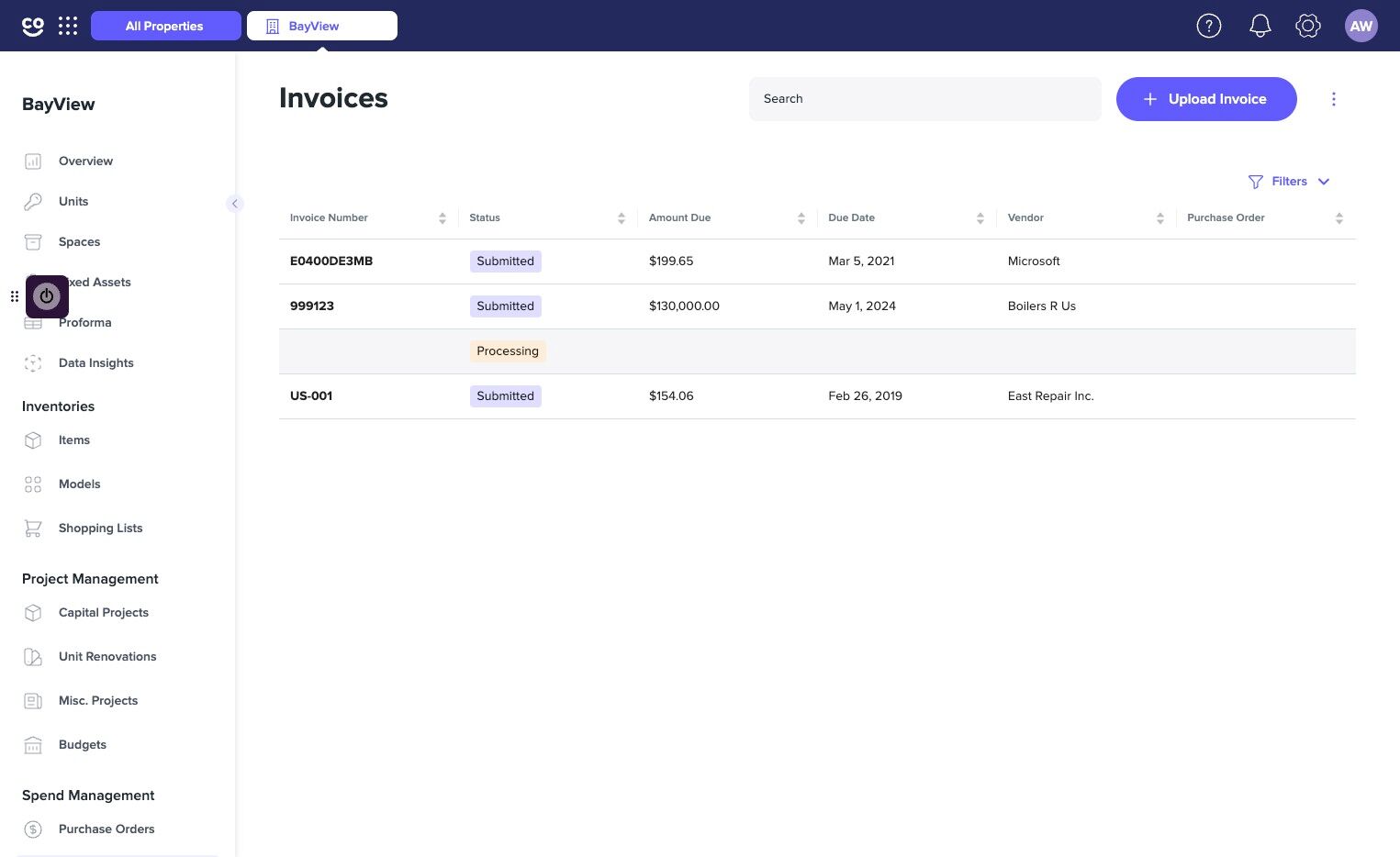Screen dimensions: 1400x857
Task: Select the Unit Renovations icon
Action: point(33,656)
